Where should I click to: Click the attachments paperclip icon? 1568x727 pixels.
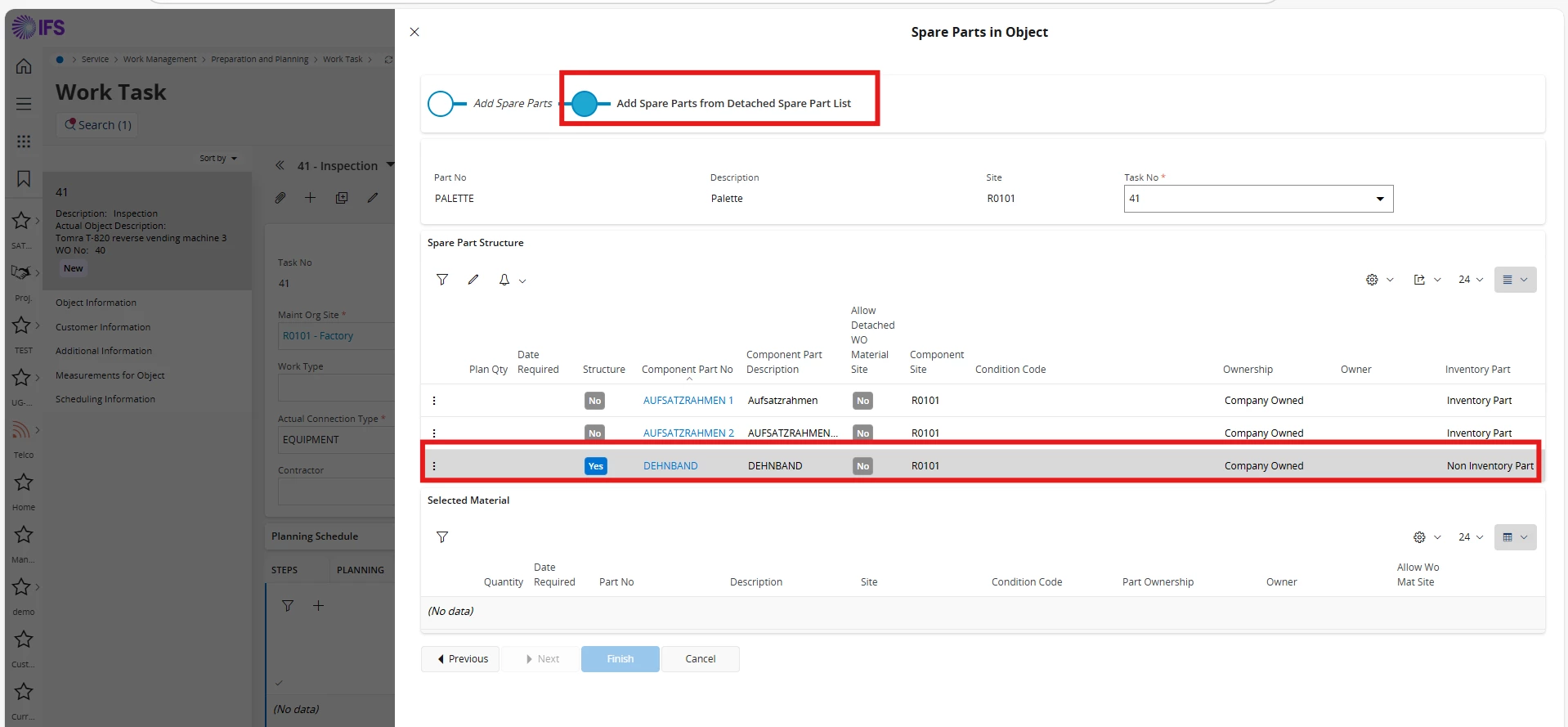(280, 198)
